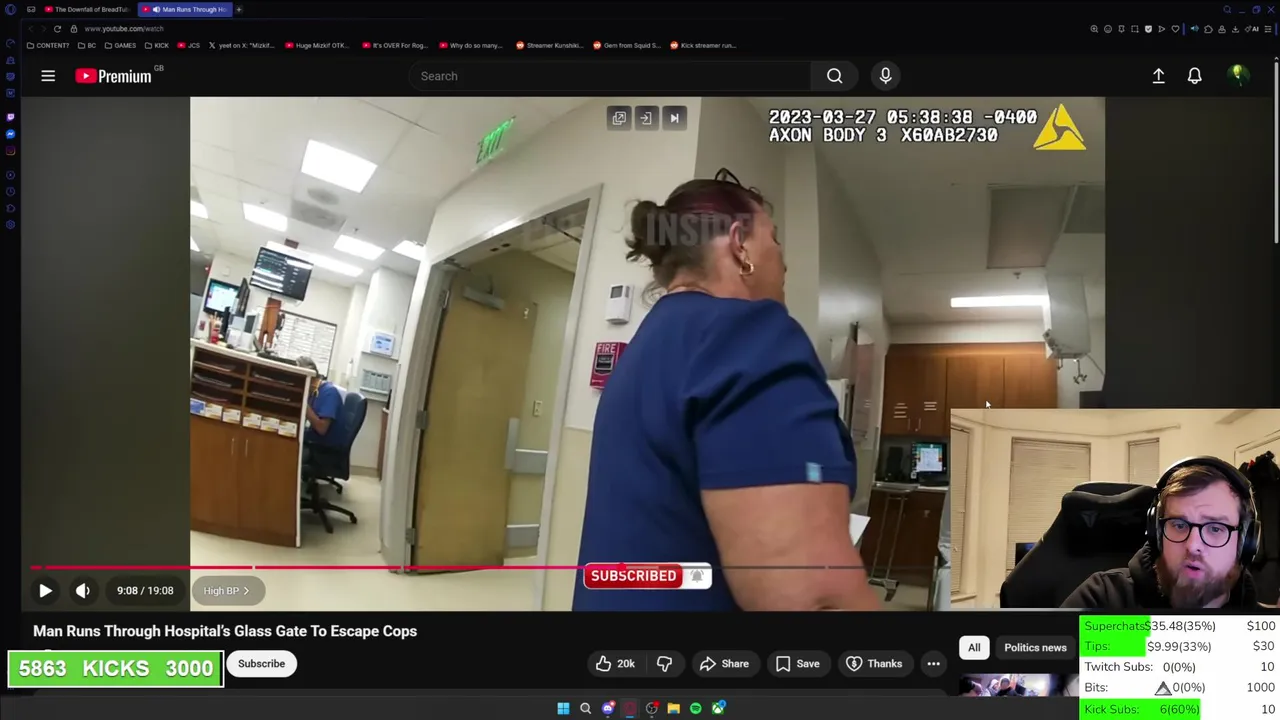Image resolution: width=1280 pixels, height=720 pixels.
Task: Click inside the YouTube search field
Action: click(x=610, y=76)
